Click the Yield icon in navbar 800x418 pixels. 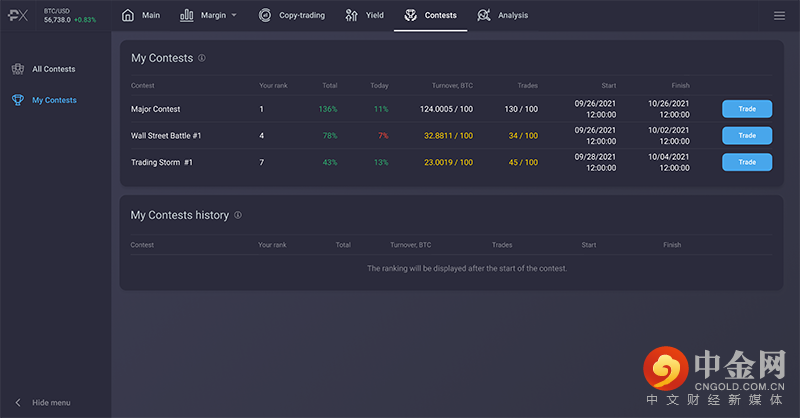click(x=352, y=15)
